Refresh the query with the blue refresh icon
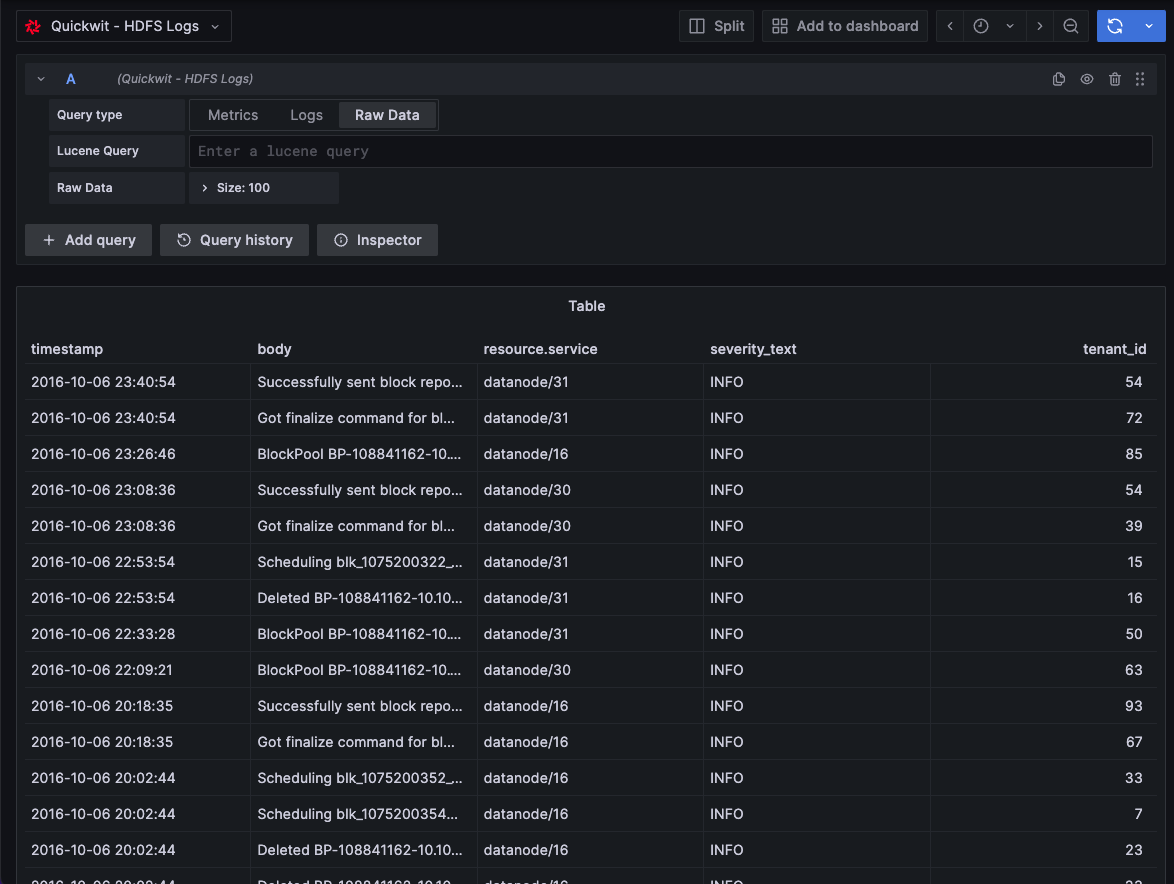Image resolution: width=1174 pixels, height=884 pixels. pyautogui.click(x=1113, y=26)
